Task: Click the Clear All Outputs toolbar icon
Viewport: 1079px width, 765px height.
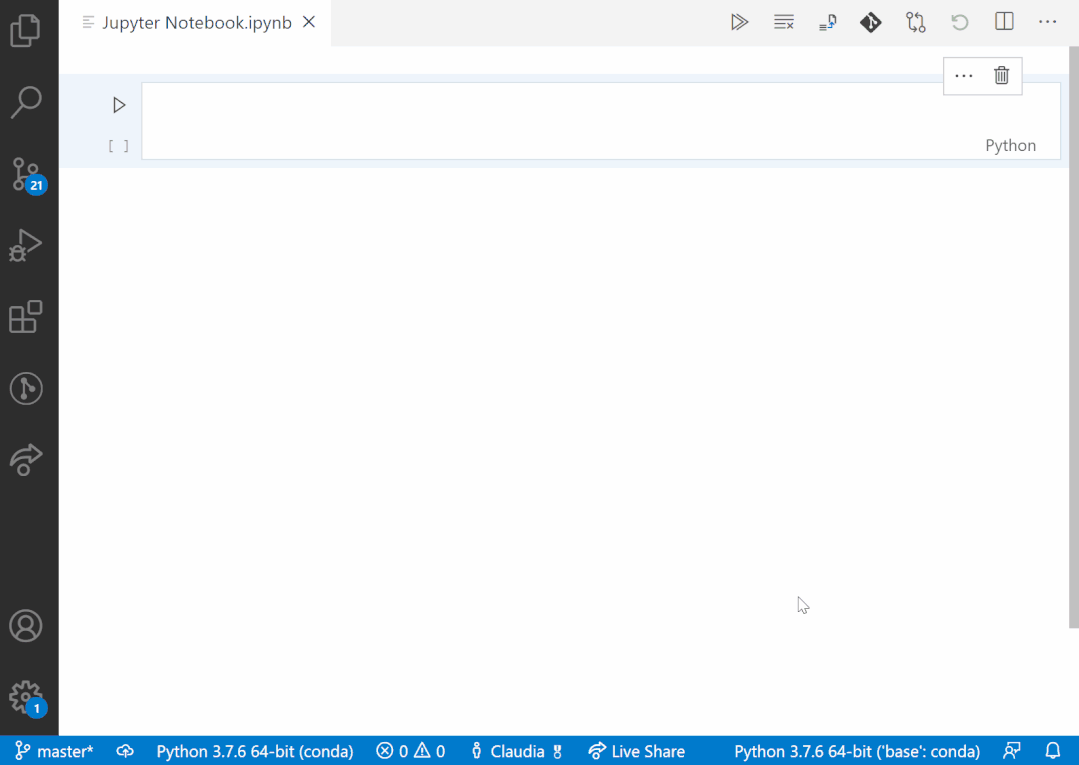Action: [x=784, y=21]
